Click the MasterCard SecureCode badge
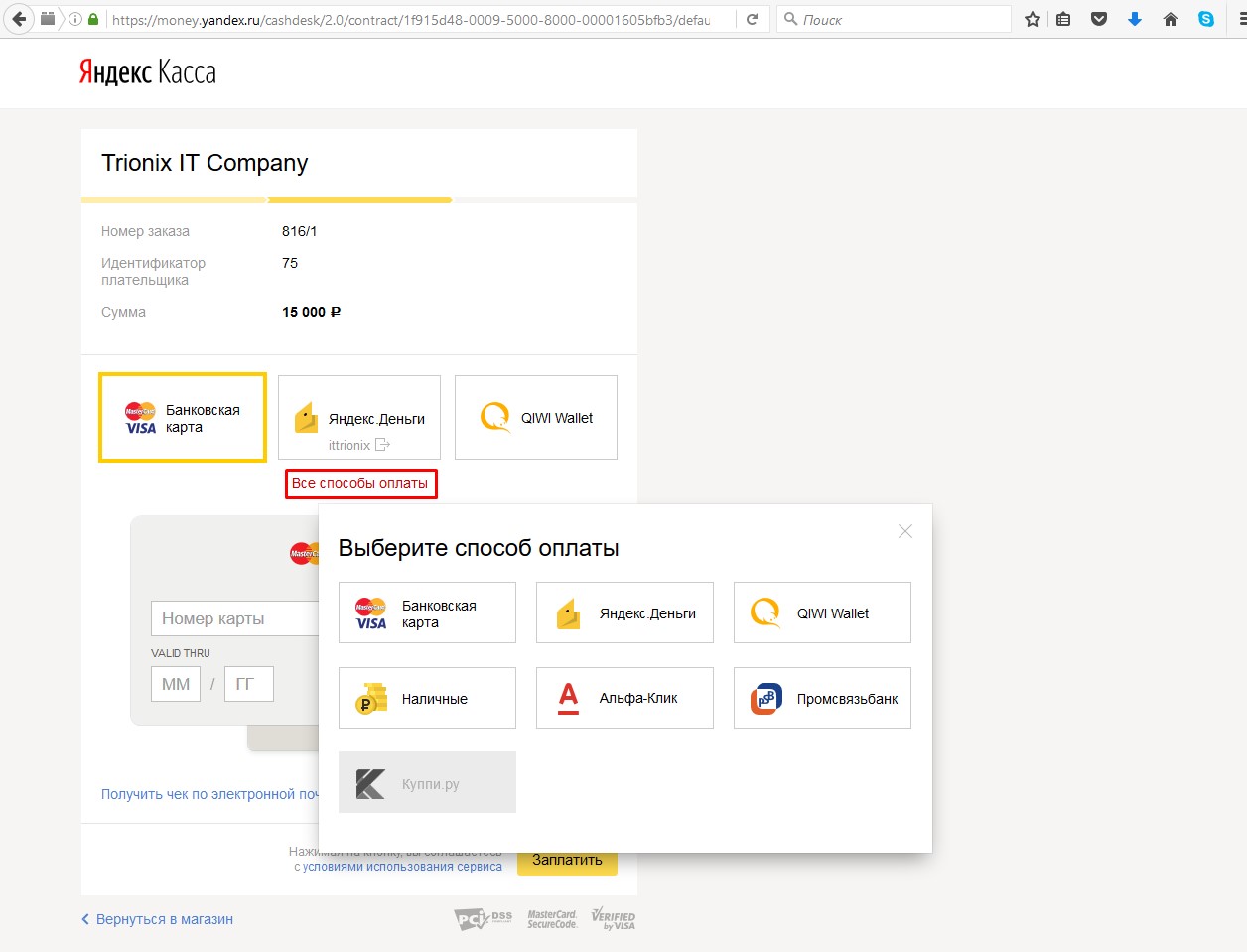Viewport: 1247px width, 952px height. pos(552,919)
